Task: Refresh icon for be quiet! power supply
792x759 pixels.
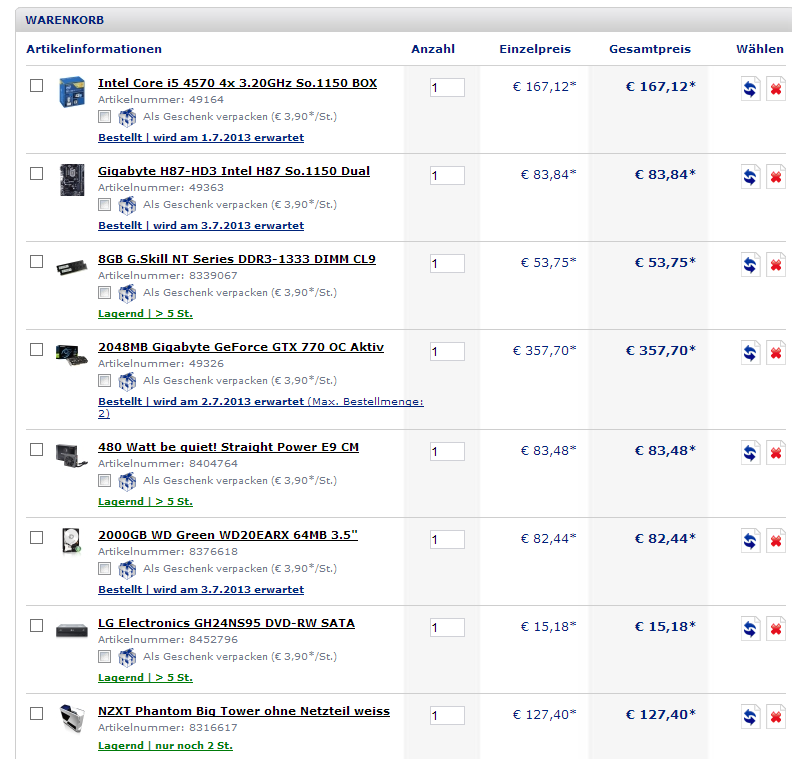Action: coord(751,452)
